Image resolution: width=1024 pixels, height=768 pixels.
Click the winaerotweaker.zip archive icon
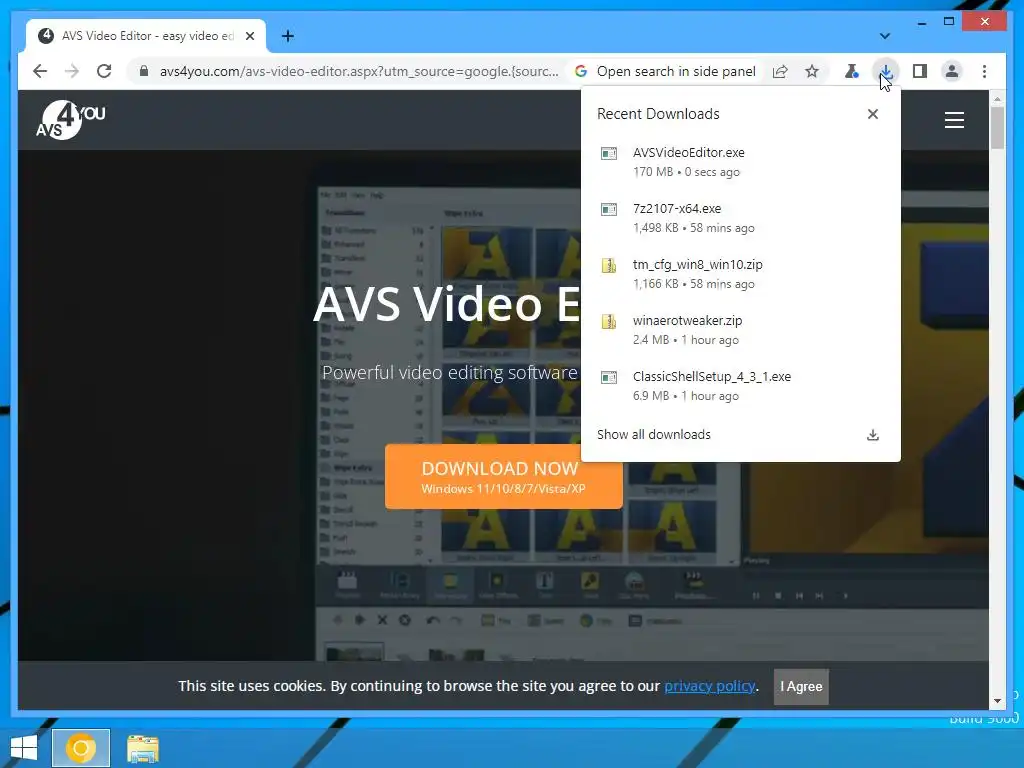click(x=609, y=321)
